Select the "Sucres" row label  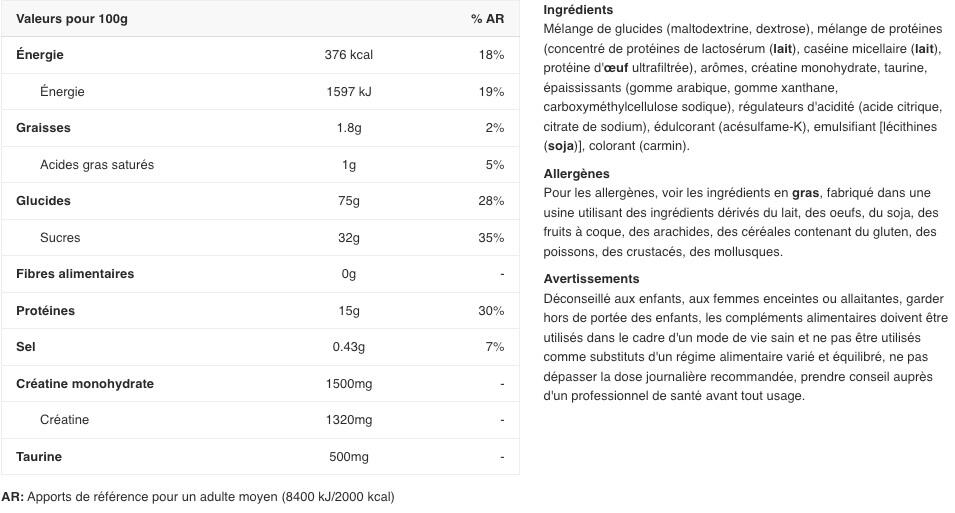tap(60, 238)
